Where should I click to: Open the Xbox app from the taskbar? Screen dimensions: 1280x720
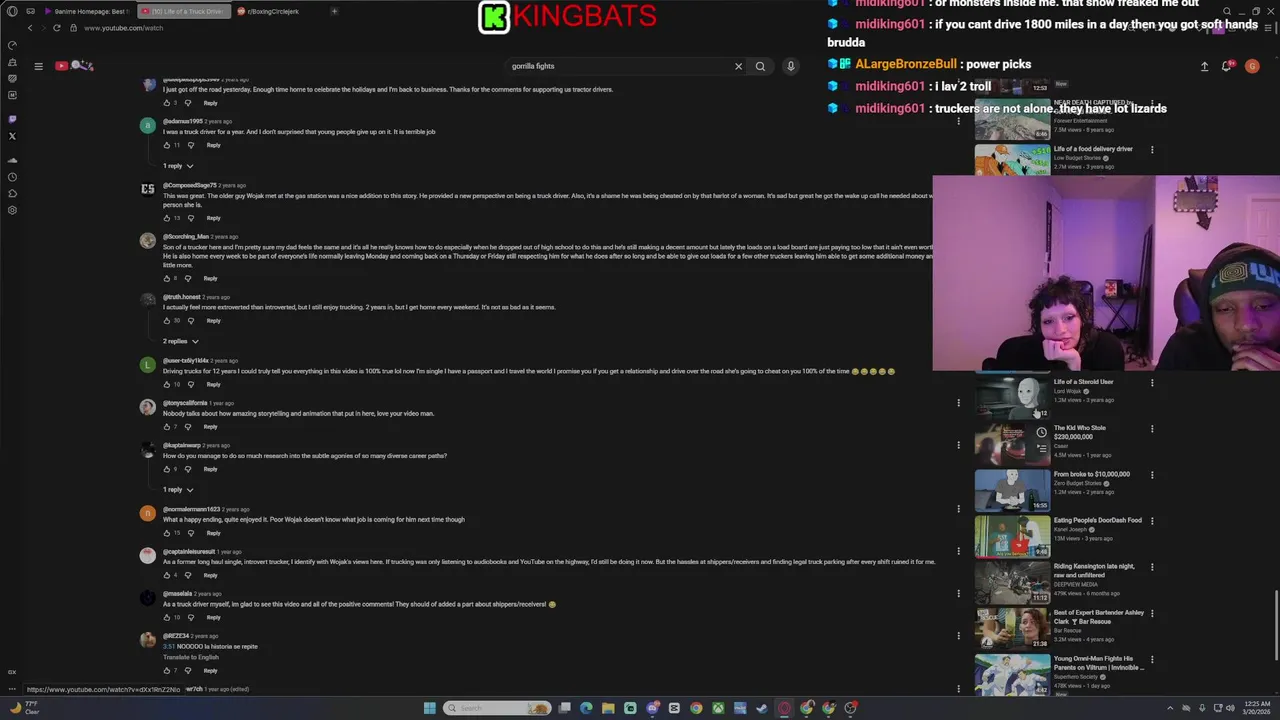click(x=718, y=708)
